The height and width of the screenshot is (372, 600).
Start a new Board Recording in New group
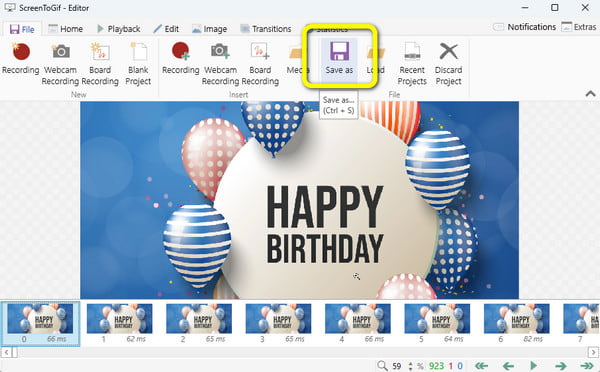[100, 64]
